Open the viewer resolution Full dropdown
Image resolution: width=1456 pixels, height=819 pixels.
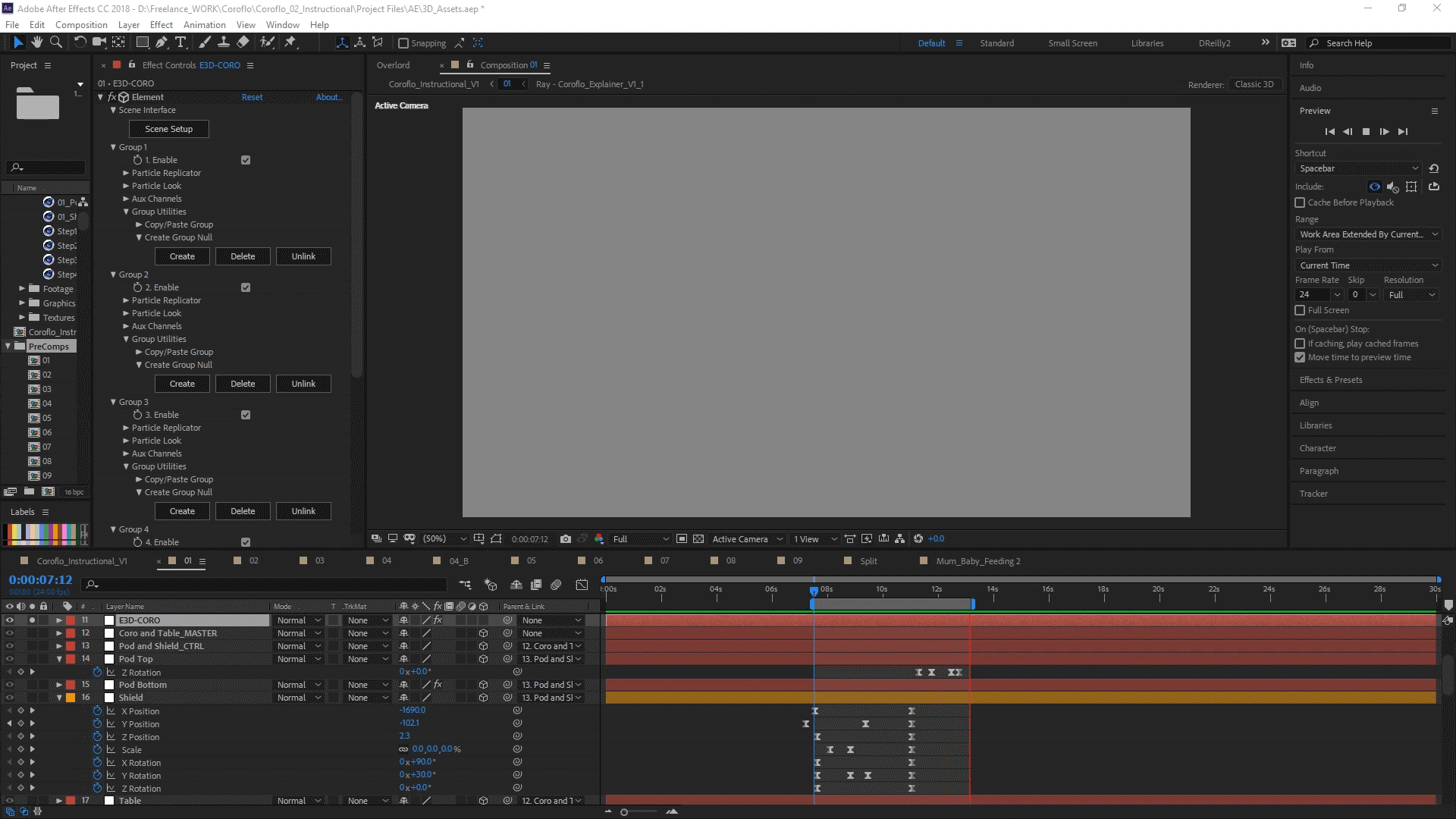click(641, 539)
